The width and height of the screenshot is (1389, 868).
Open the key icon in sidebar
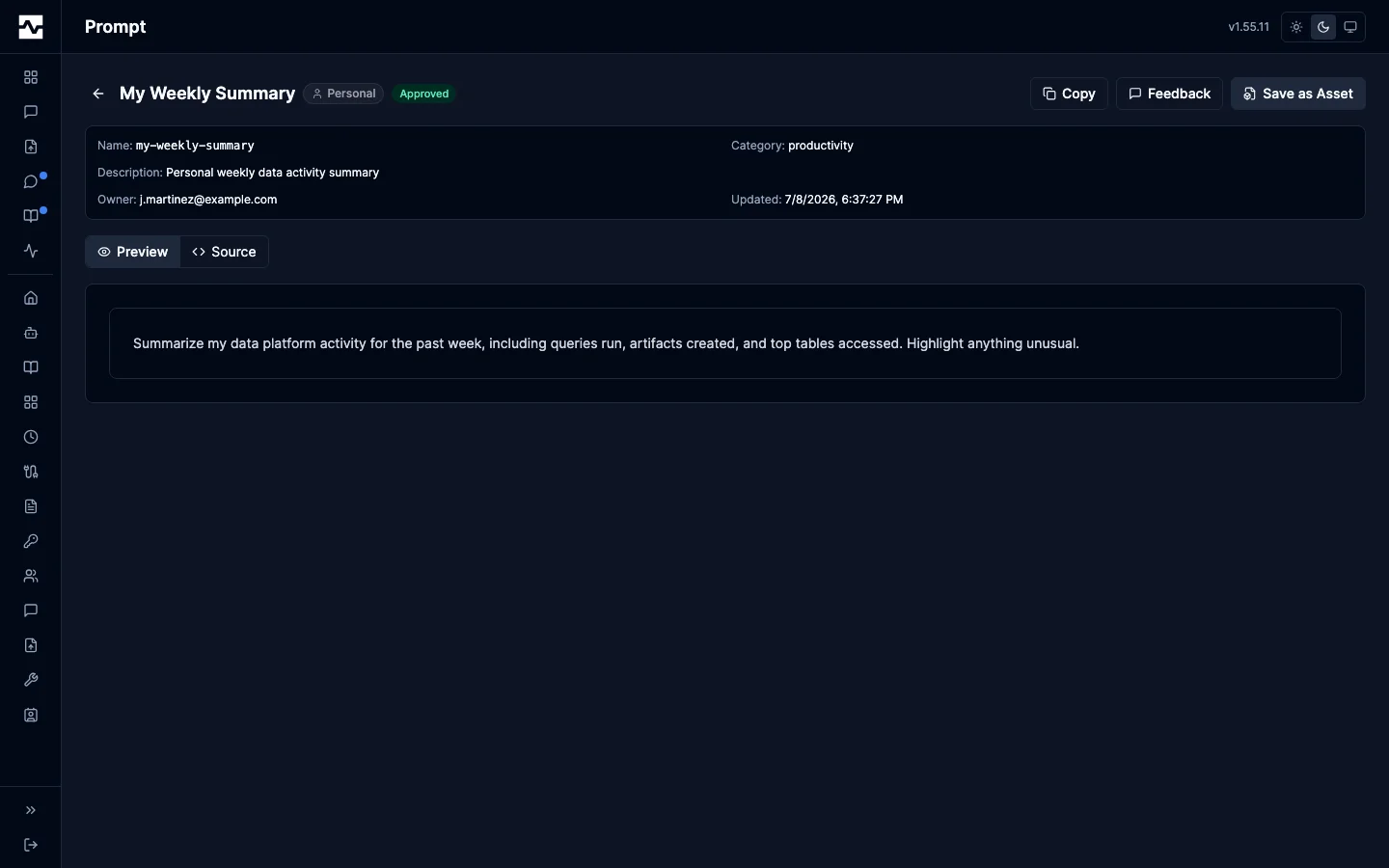tap(31, 541)
